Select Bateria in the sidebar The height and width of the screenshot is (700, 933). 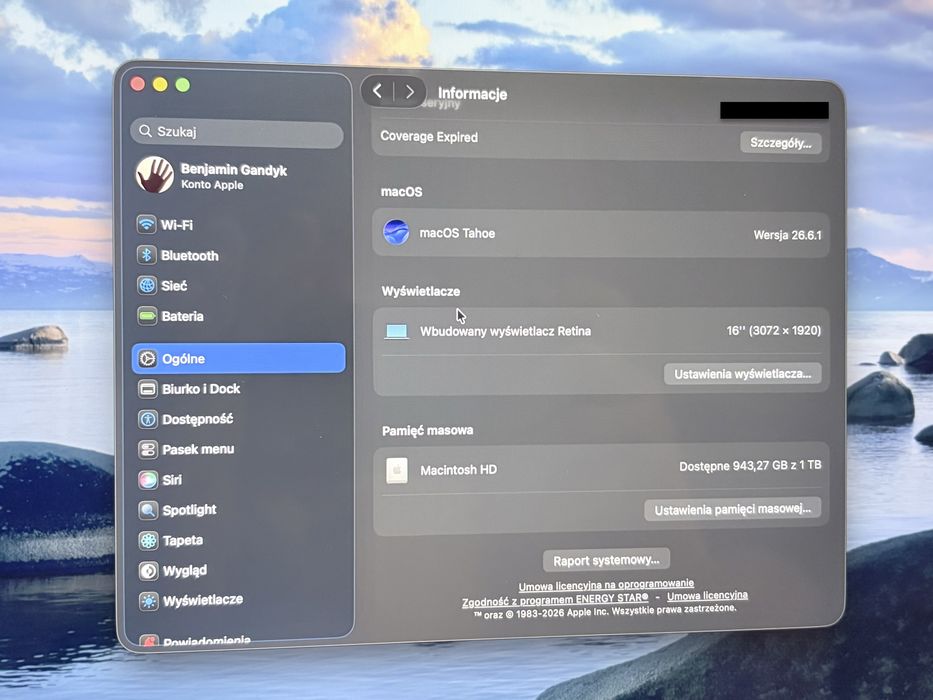(238, 316)
